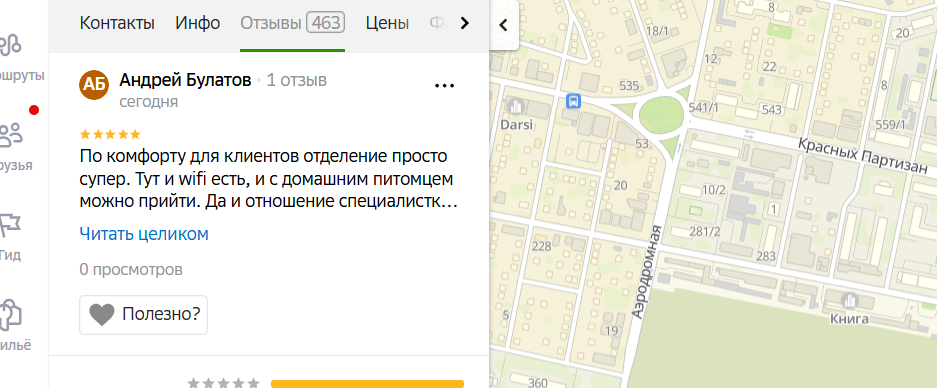
Task: Click the Аэродромная street label
Action: pos(647,271)
